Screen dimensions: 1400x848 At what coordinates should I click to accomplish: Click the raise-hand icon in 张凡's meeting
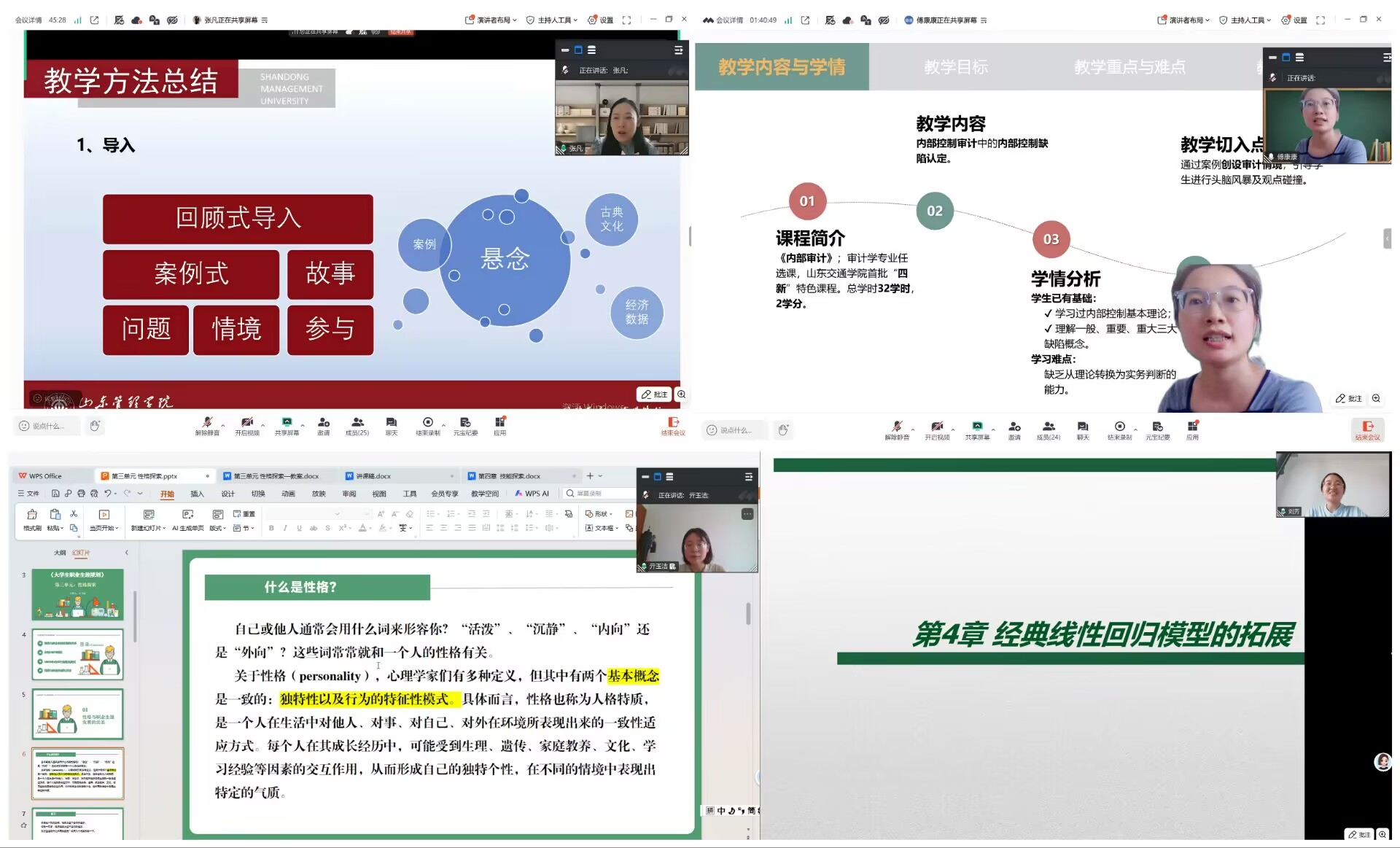tap(95, 426)
